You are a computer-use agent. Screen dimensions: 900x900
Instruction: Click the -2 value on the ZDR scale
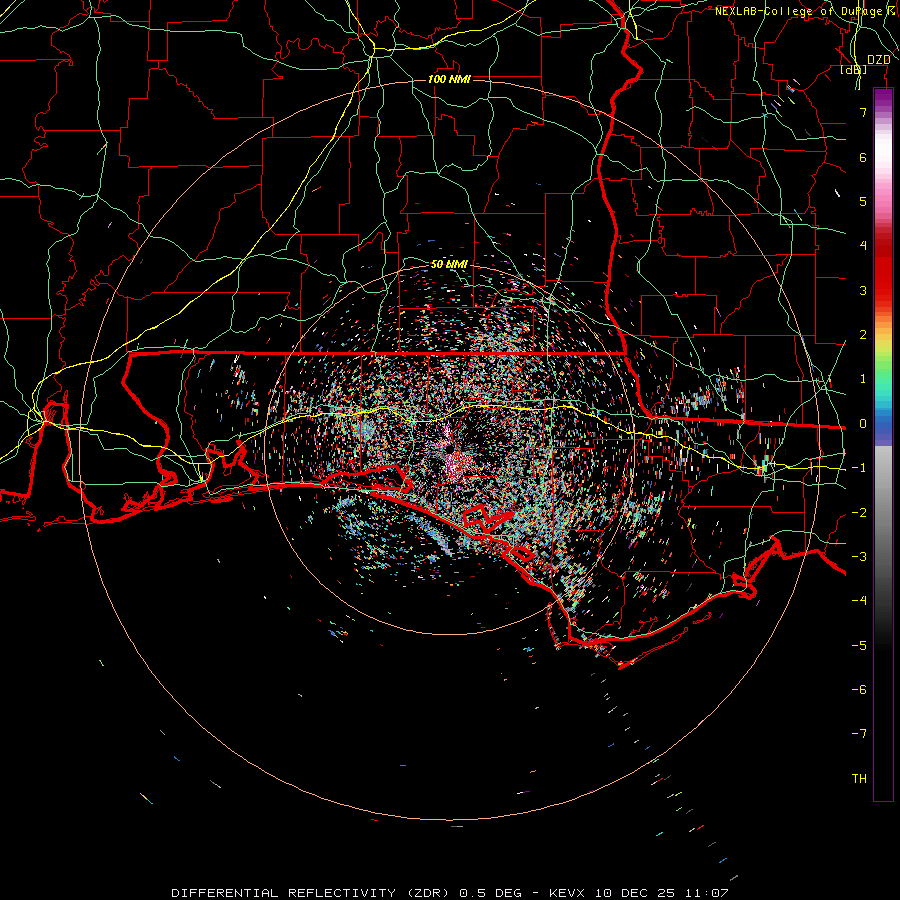(859, 513)
